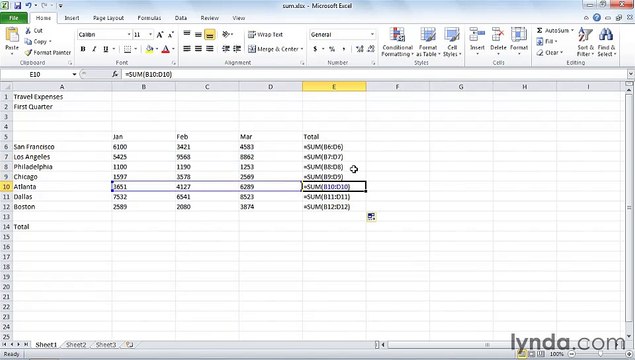Decrease Decimal places
Image resolution: width=635 pixels, height=360 pixels.
point(371,49)
